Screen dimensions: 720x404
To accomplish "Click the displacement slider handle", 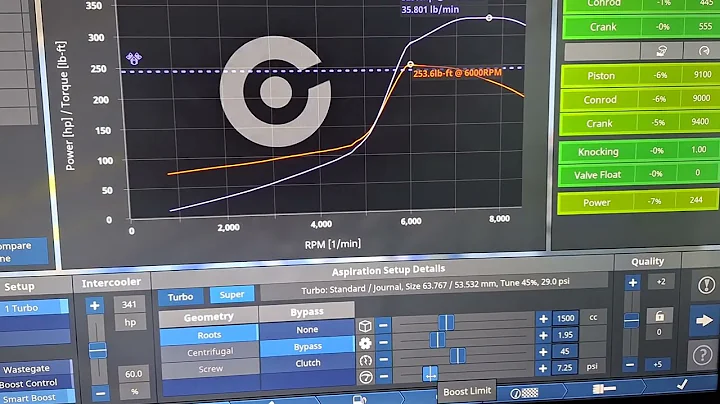I will coord(446,322).
